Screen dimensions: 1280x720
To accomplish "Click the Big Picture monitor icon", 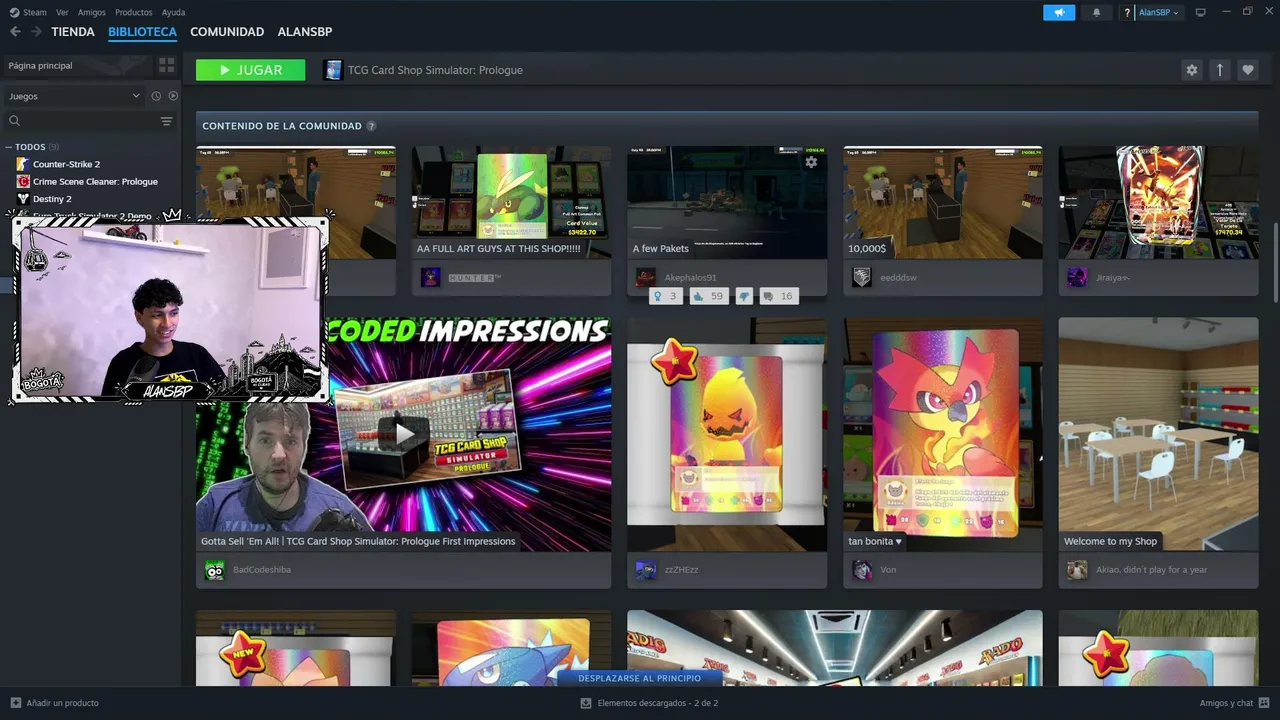I will click(1201, 12).
